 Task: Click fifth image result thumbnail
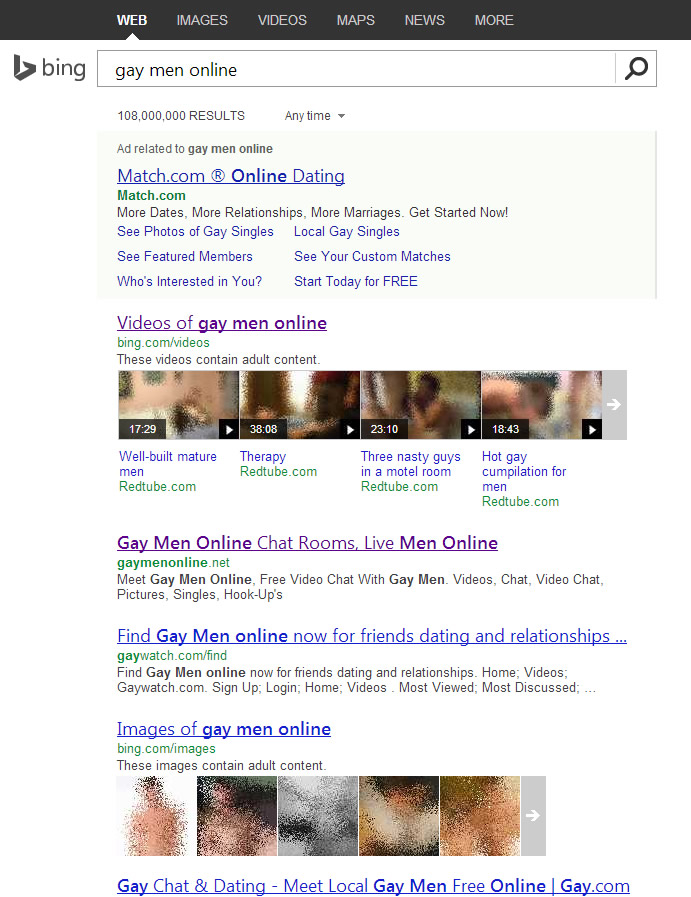point(480,816)
